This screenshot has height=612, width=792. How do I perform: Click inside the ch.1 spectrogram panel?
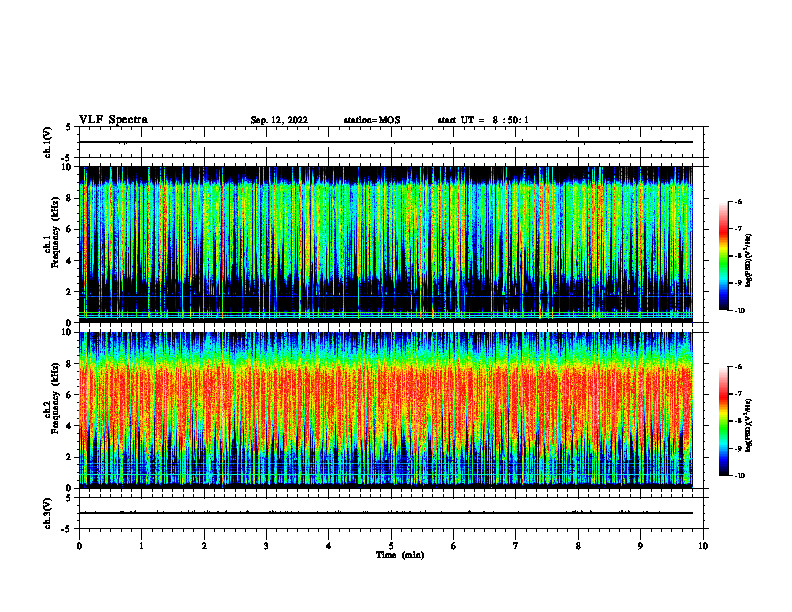(x=386, y=244)
